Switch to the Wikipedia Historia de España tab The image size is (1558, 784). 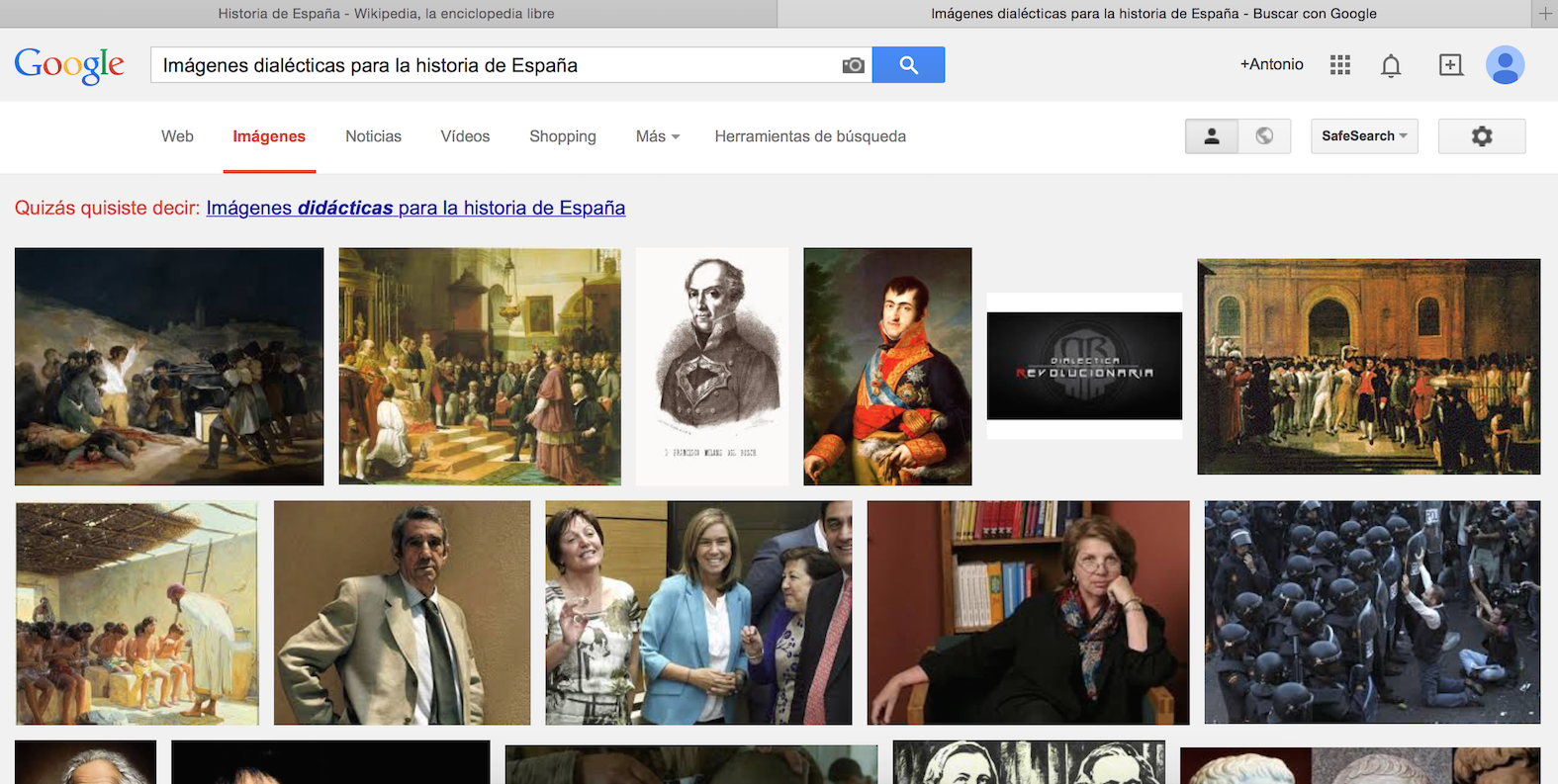pyautogui.click(x=386, y=14)
